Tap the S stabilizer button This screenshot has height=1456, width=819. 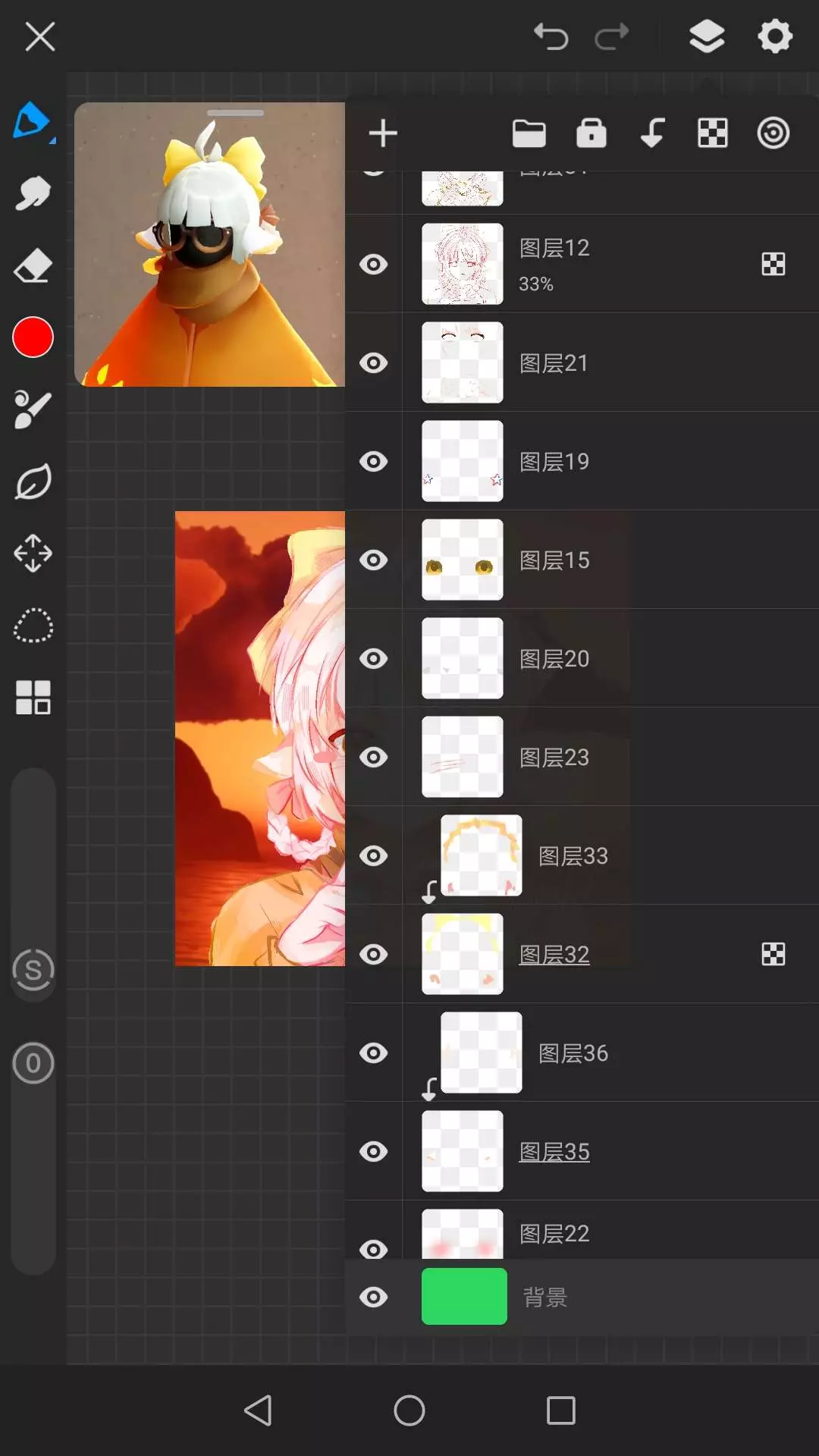33,970
